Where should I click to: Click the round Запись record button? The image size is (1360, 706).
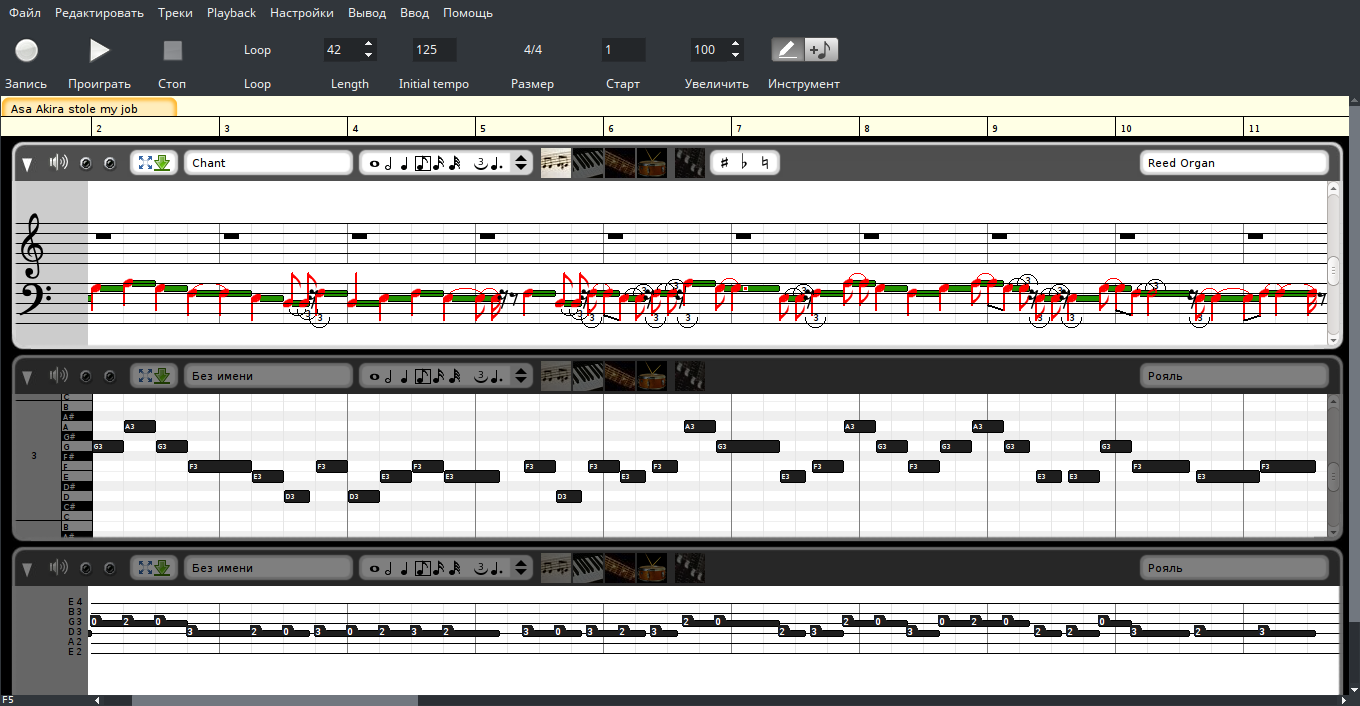(x=27, y=50)
